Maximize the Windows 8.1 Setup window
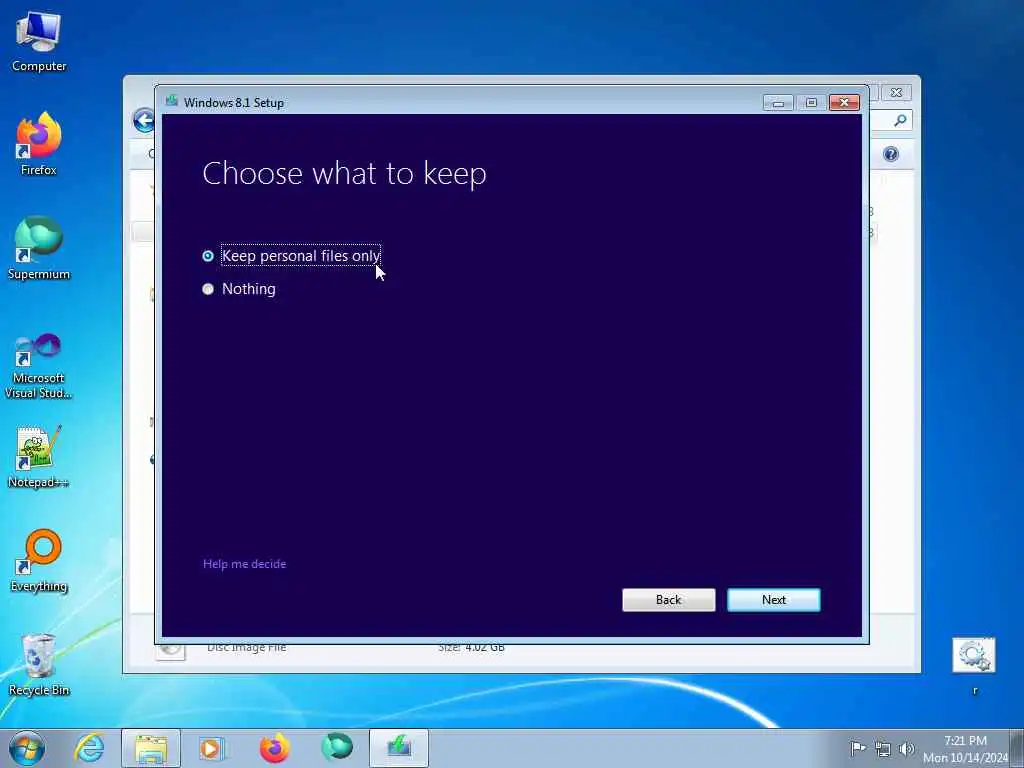Screen dimensions: 1024x768 click(x=811, y=103)
